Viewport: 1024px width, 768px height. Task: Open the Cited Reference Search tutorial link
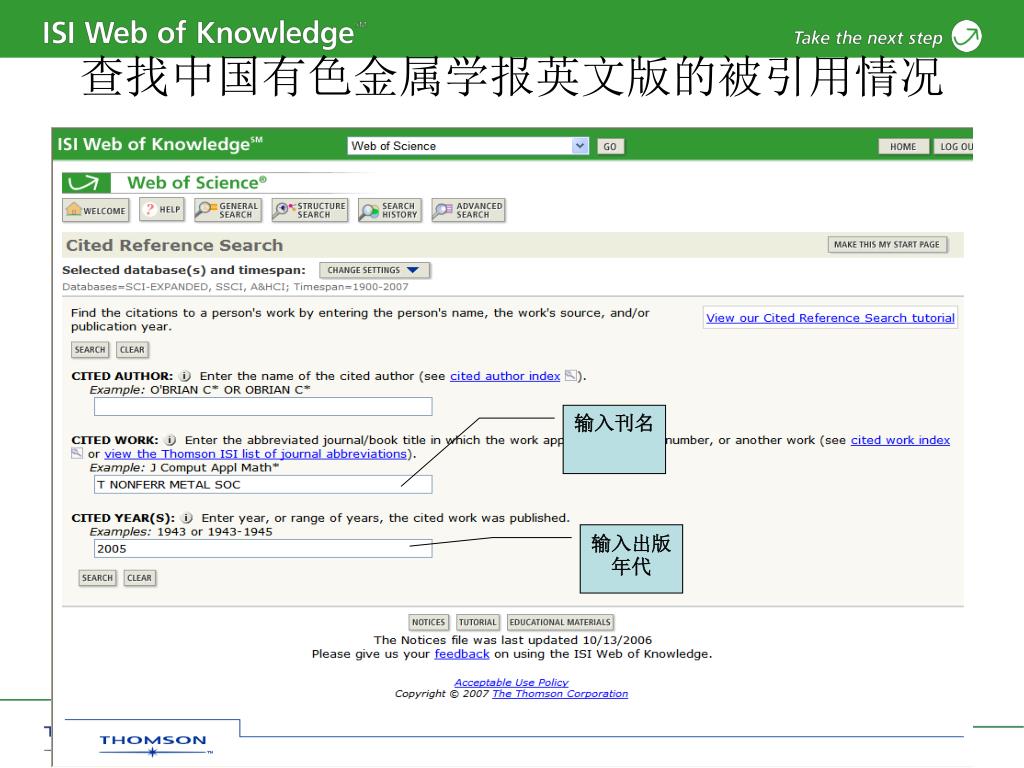pyautogui.click(x=830, y=318)
